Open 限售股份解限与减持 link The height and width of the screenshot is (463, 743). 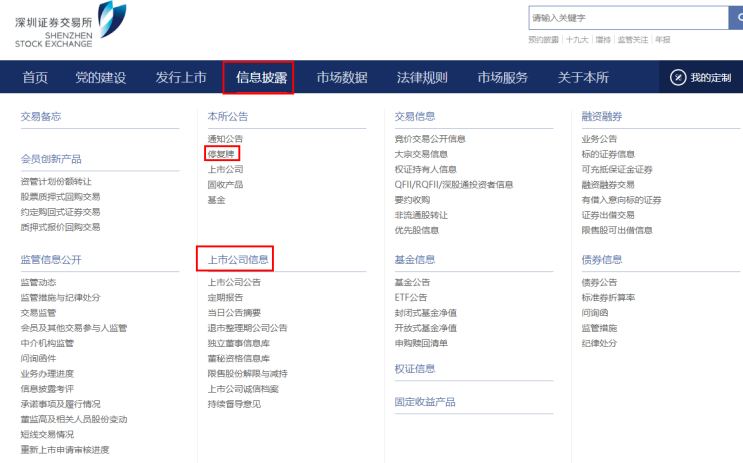click(x=247, y=373)
